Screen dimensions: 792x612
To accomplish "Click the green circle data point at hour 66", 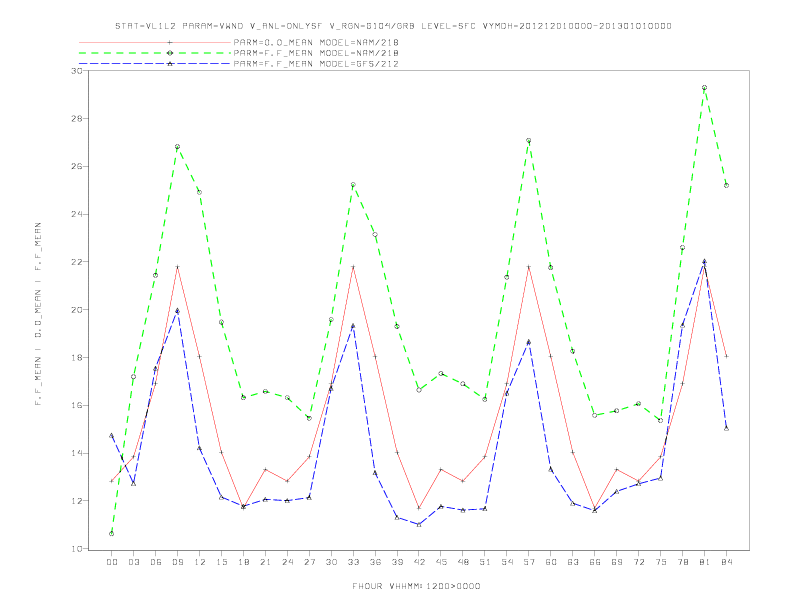I will [x=595, y=416].
